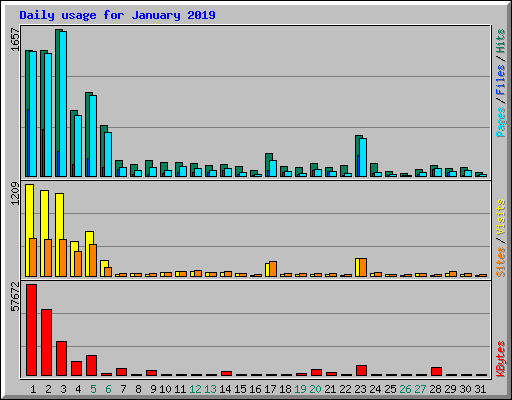
Task: Click the red KBytes bar for day 2
Action: [x=46, y=342]
